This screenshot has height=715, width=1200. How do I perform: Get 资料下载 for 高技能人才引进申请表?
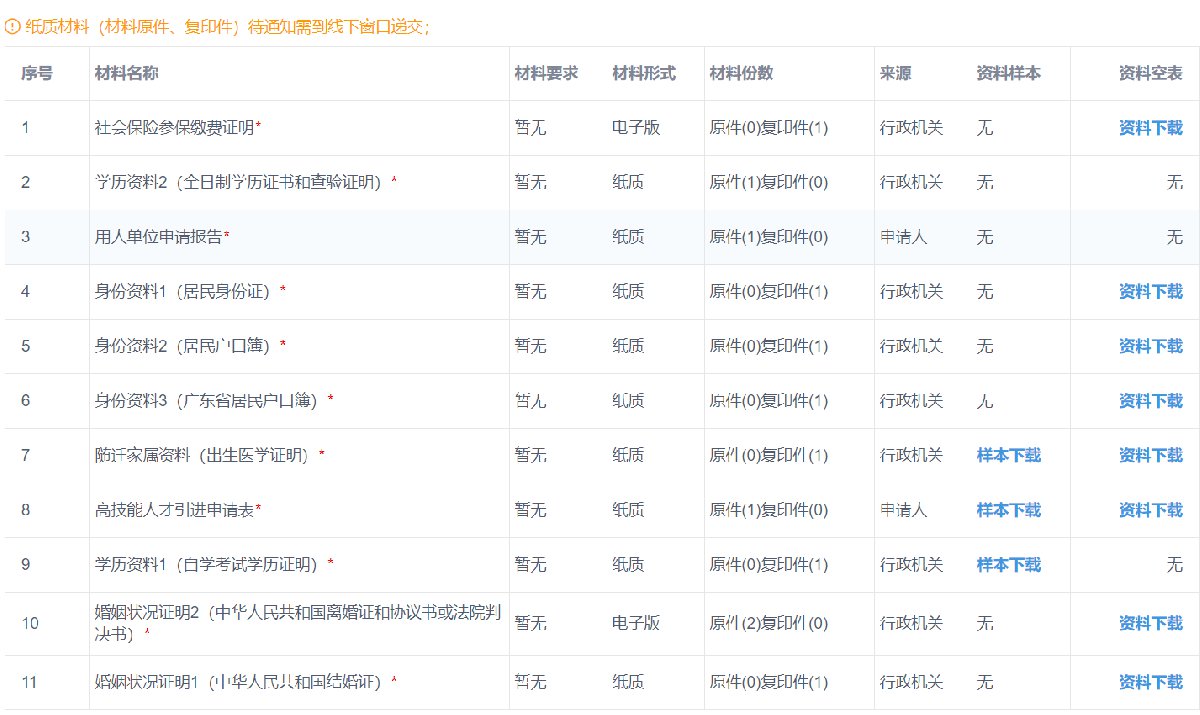point(1150,510)
